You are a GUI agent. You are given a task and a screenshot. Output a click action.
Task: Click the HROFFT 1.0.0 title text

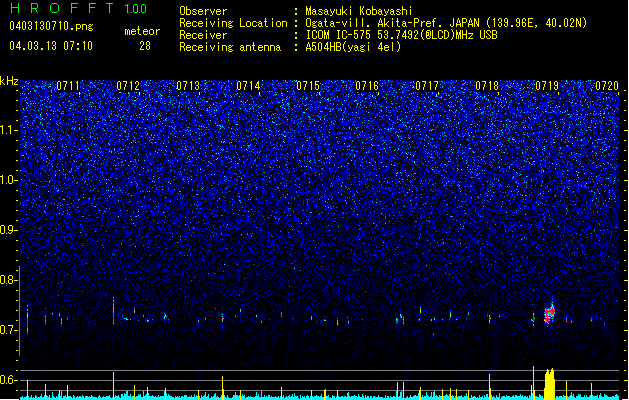[78, 8]
